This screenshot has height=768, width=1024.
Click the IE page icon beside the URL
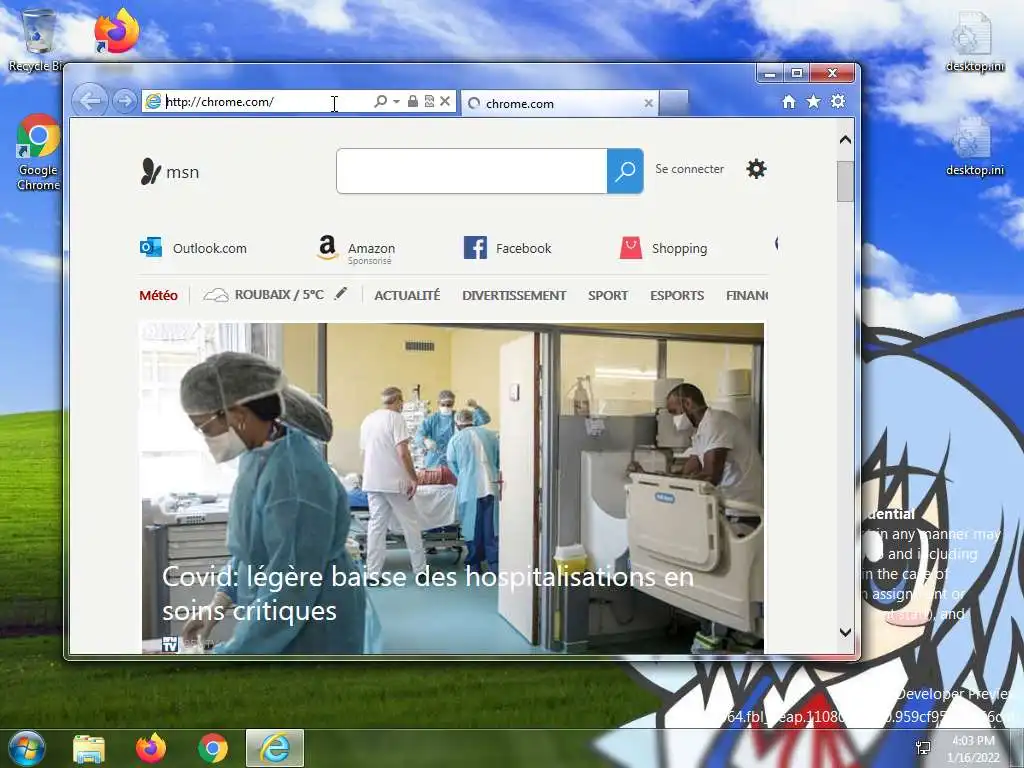tap(153, 101)
